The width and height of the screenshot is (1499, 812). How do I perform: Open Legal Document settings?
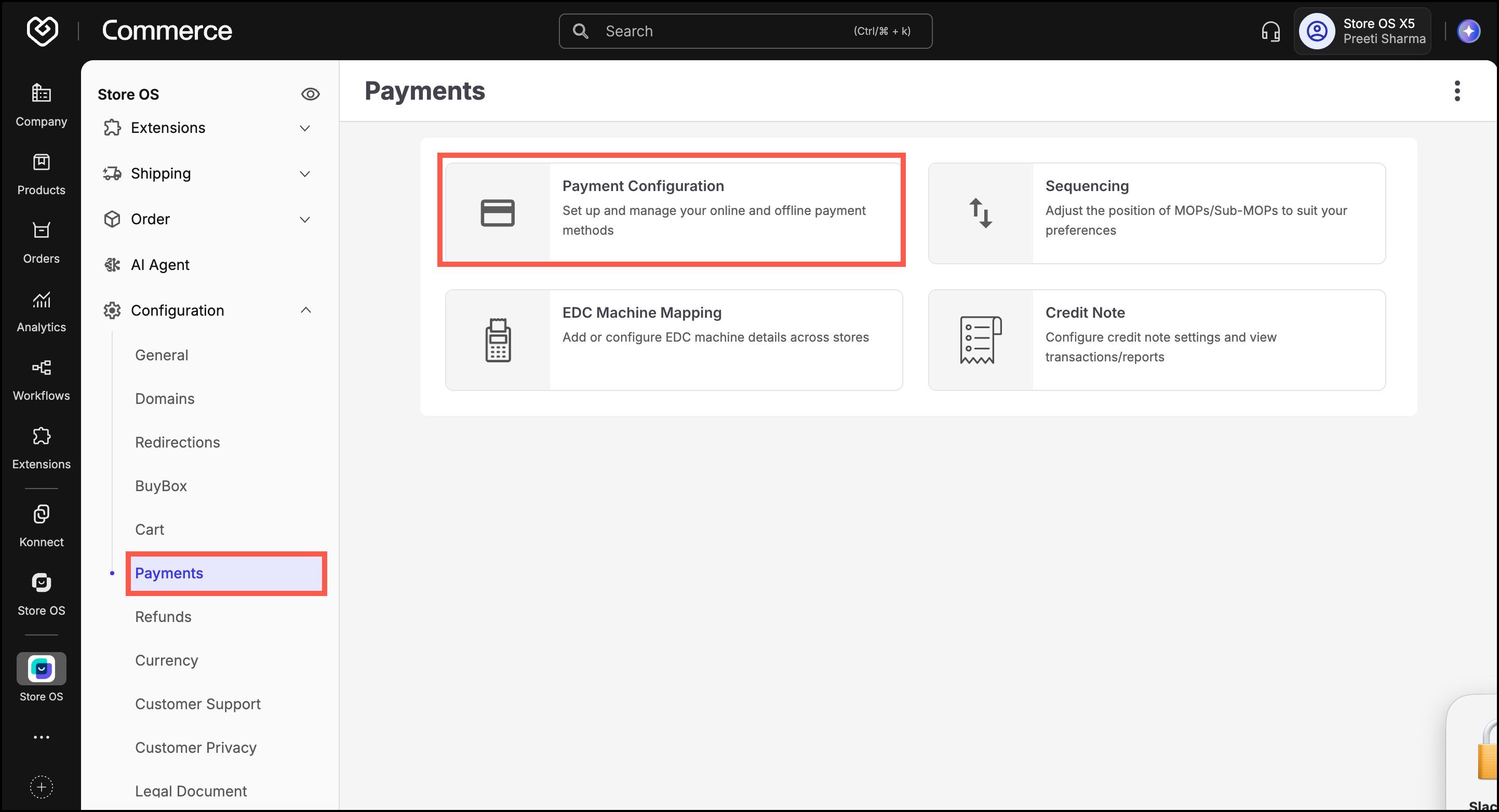click(x=191, y=791)
